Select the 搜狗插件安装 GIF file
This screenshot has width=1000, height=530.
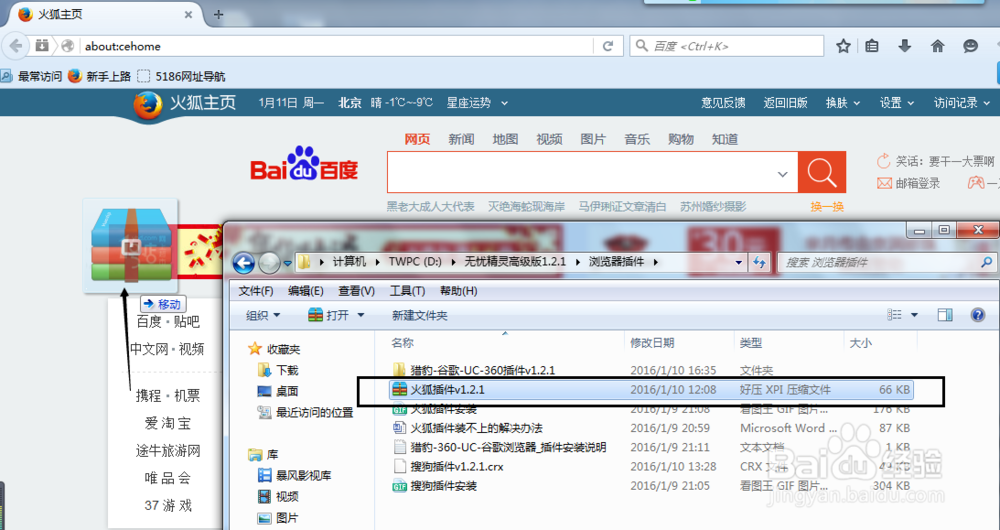pos(434,486)
